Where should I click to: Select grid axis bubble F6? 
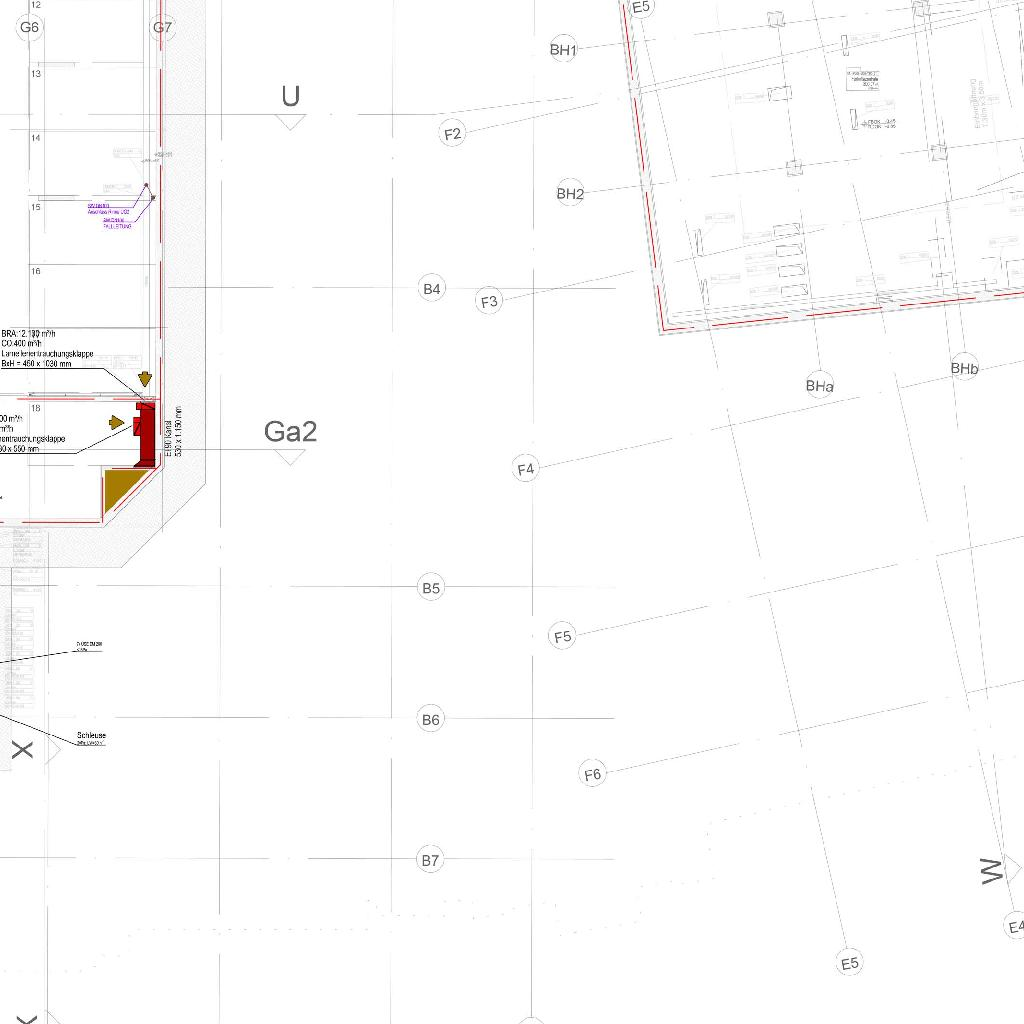[593, 773]
